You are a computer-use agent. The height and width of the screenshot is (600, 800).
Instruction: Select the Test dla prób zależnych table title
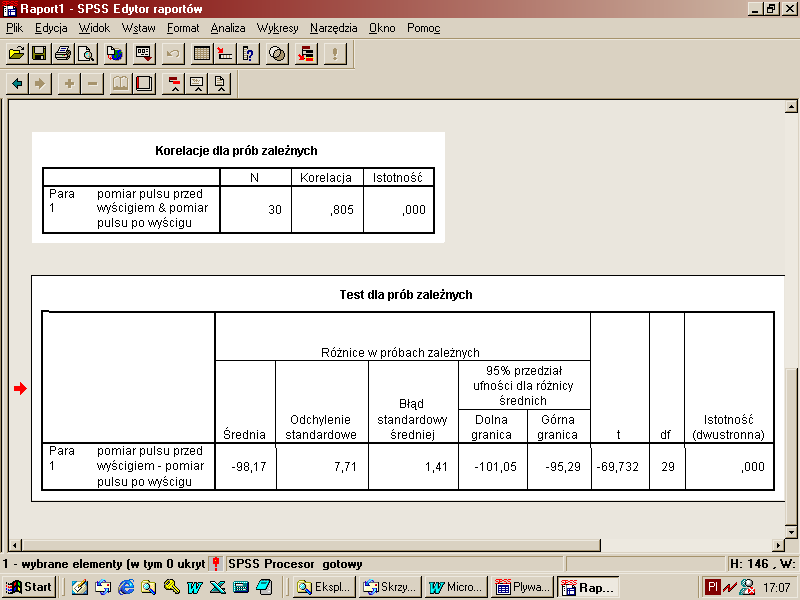pyautogui.click(x=406, y=295)
